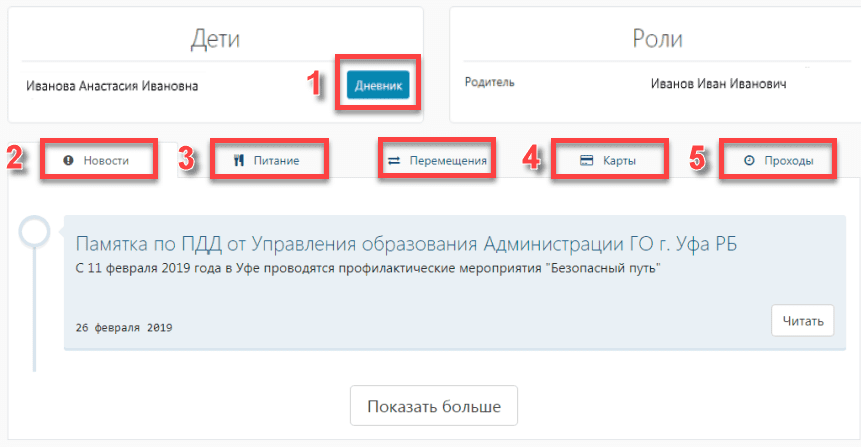The width and height of the screenshot is (861, 447).
Task: Click the news date 26 февраля 2019
Action: [124, 327]
